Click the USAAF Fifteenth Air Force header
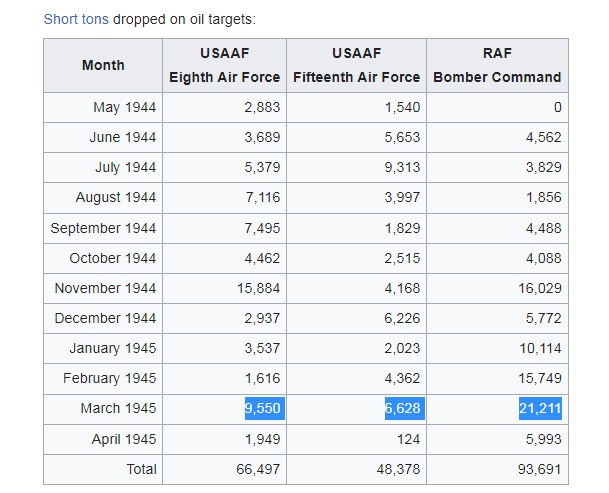Screen dimensions: 609x493 coord(356,65)
